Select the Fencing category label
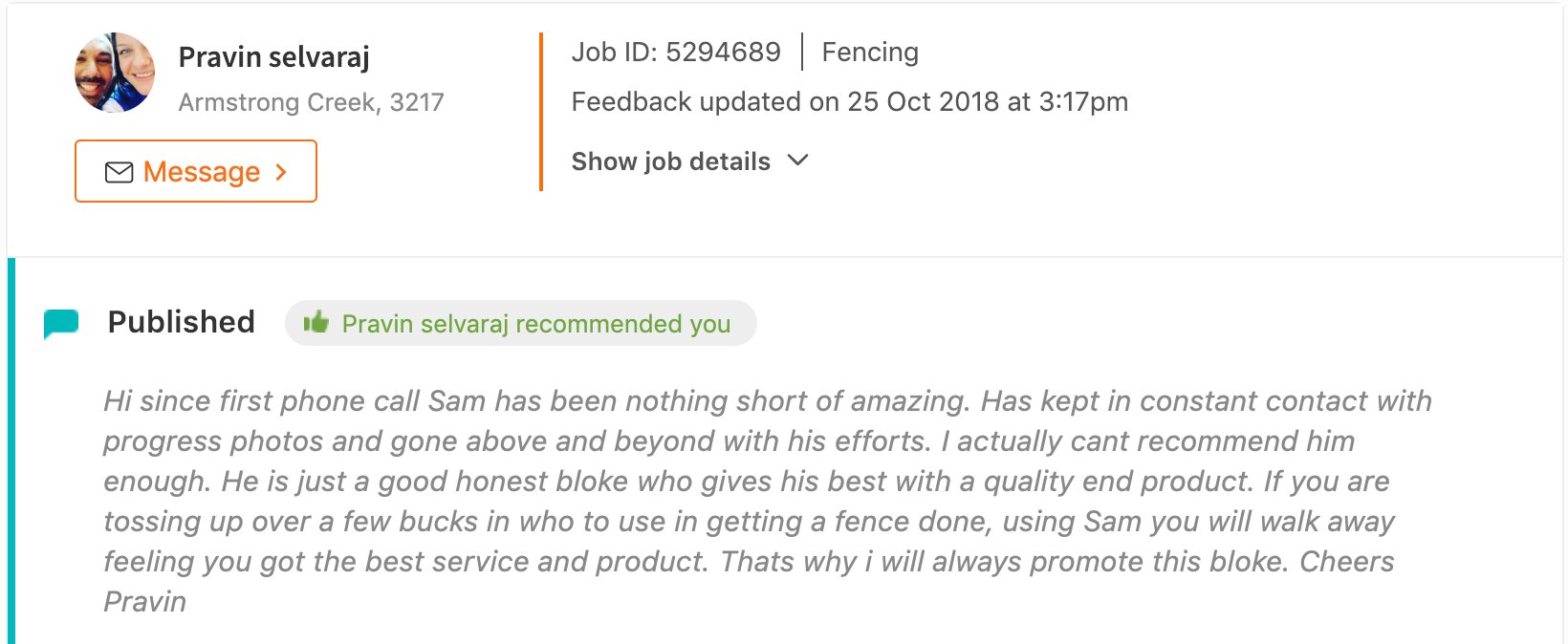This screenshot has width=1568, height=644. 870,53
